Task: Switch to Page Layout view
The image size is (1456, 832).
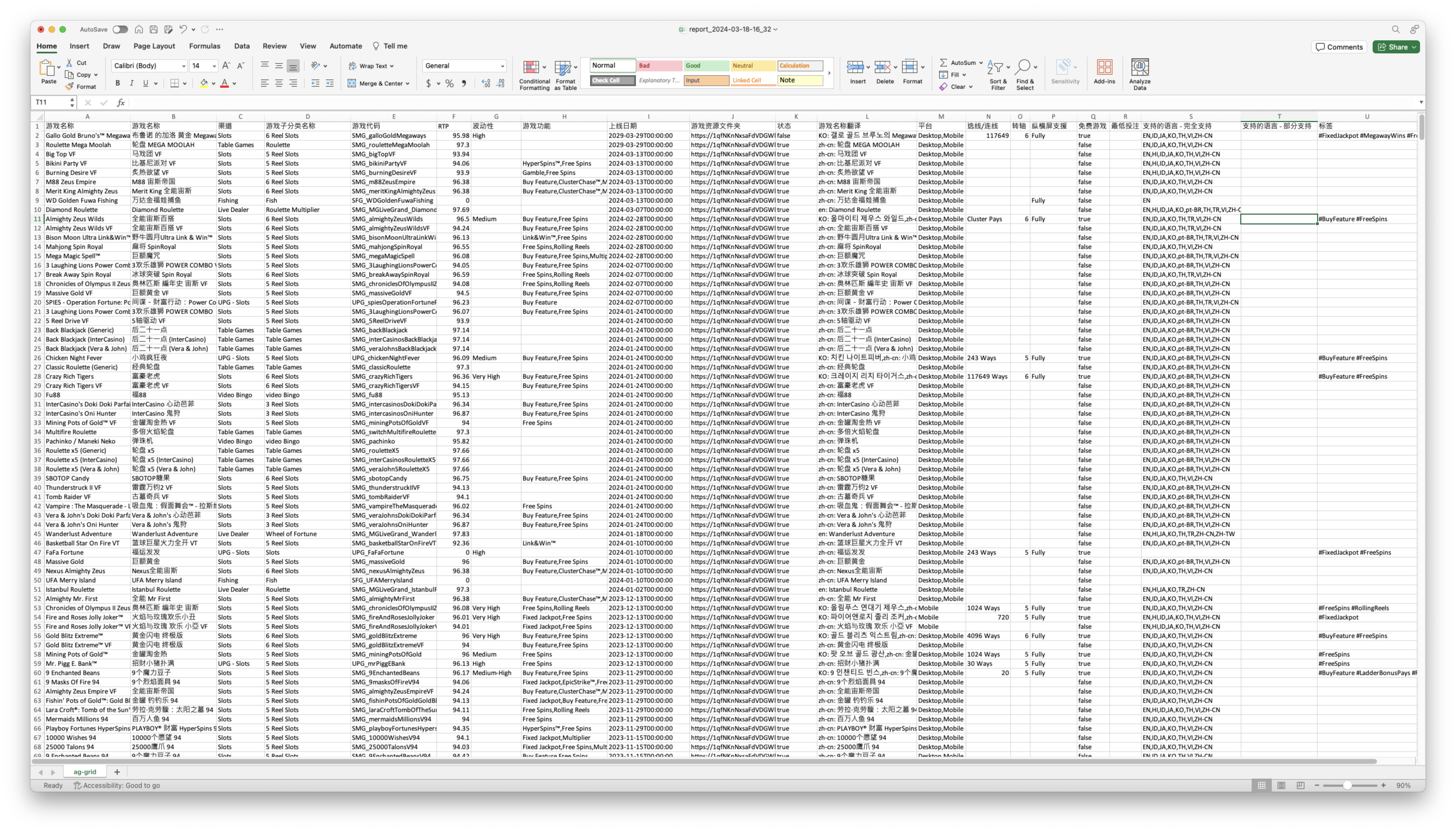Action: pos(1281,786)
